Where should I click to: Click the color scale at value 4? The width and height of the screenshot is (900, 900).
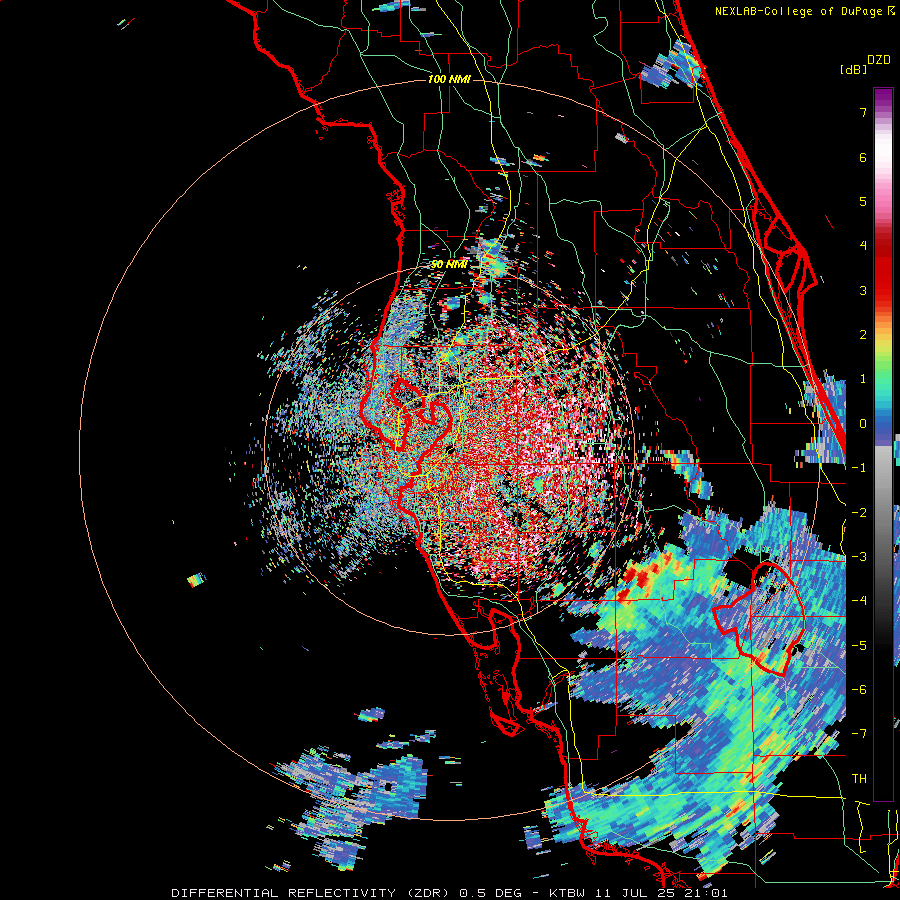pyautogui.click(x=883, y=245)
